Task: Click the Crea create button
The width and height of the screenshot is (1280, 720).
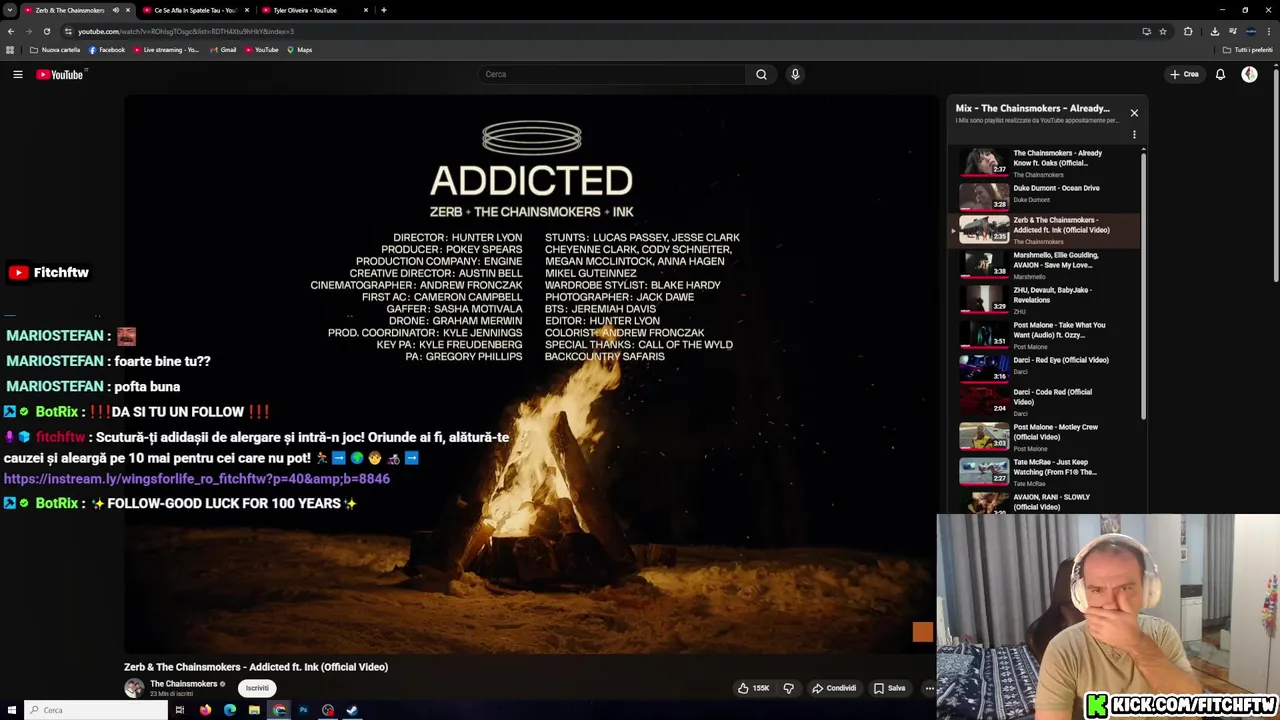Action: pos(1184,74)
